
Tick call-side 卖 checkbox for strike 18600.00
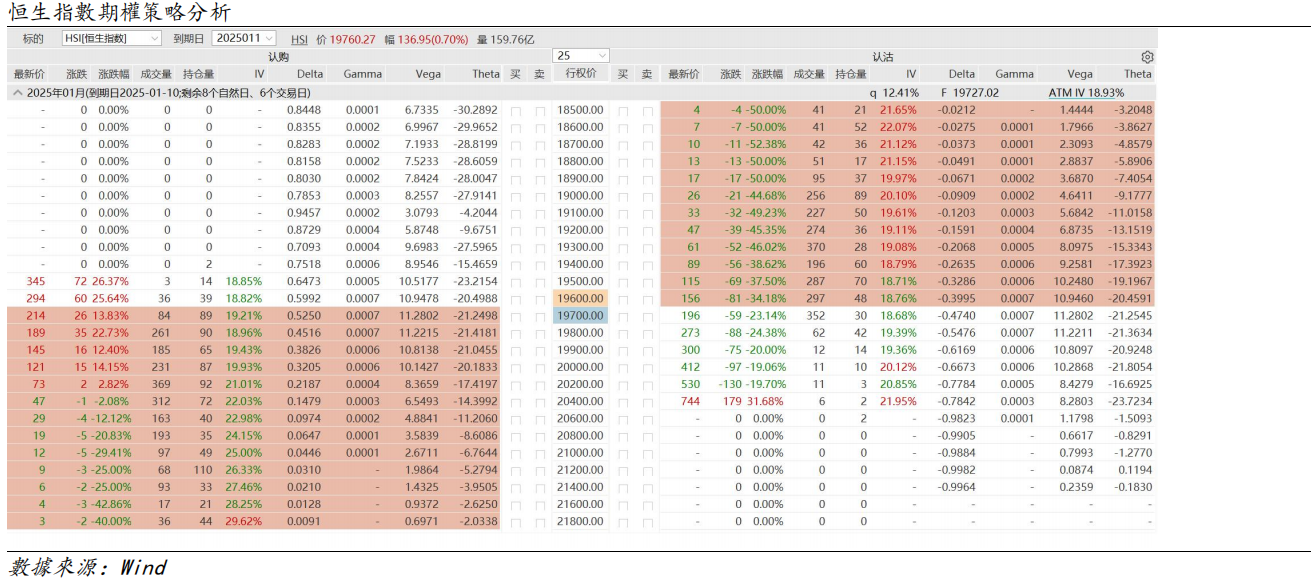point(540,127)
